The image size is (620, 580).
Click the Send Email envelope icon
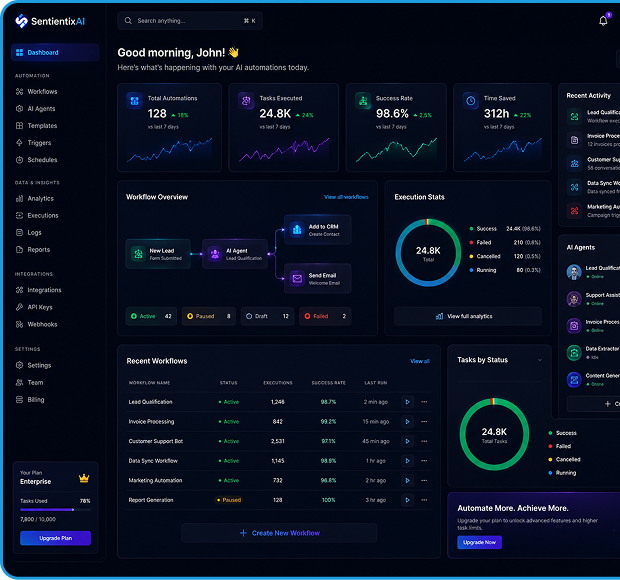coord(297,278)
